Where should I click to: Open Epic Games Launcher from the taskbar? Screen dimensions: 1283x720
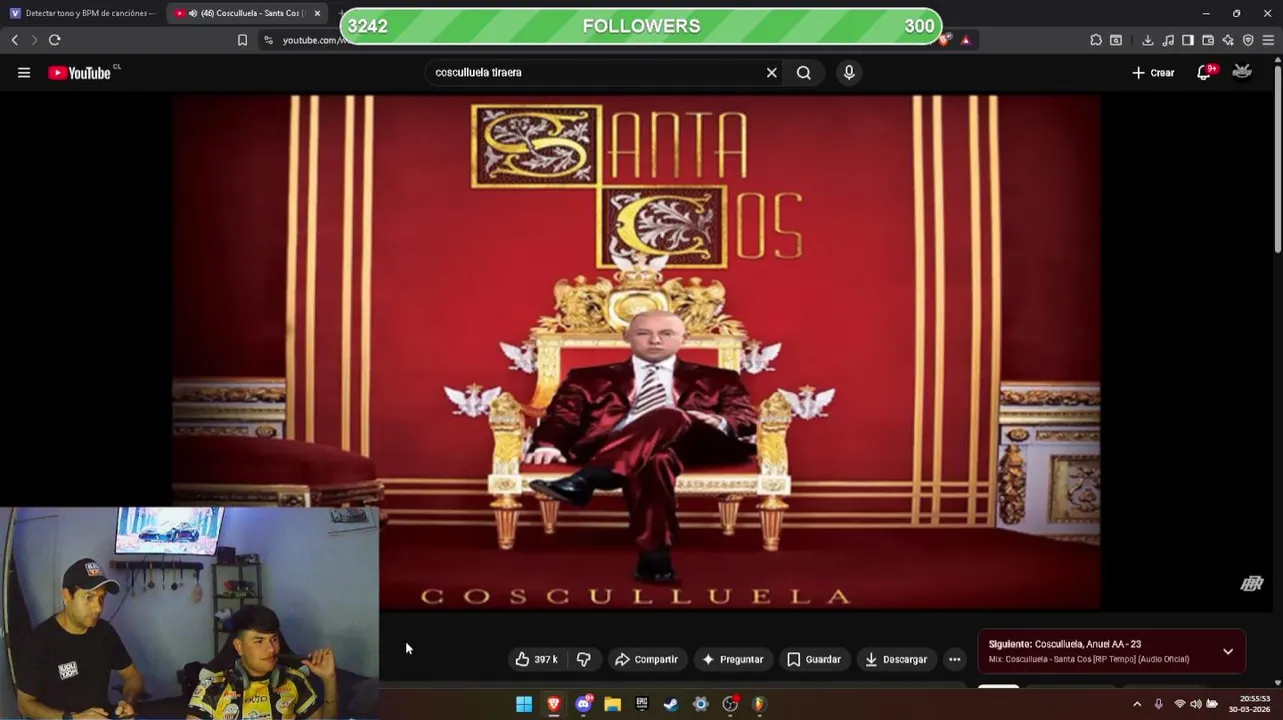coord(641,704)
